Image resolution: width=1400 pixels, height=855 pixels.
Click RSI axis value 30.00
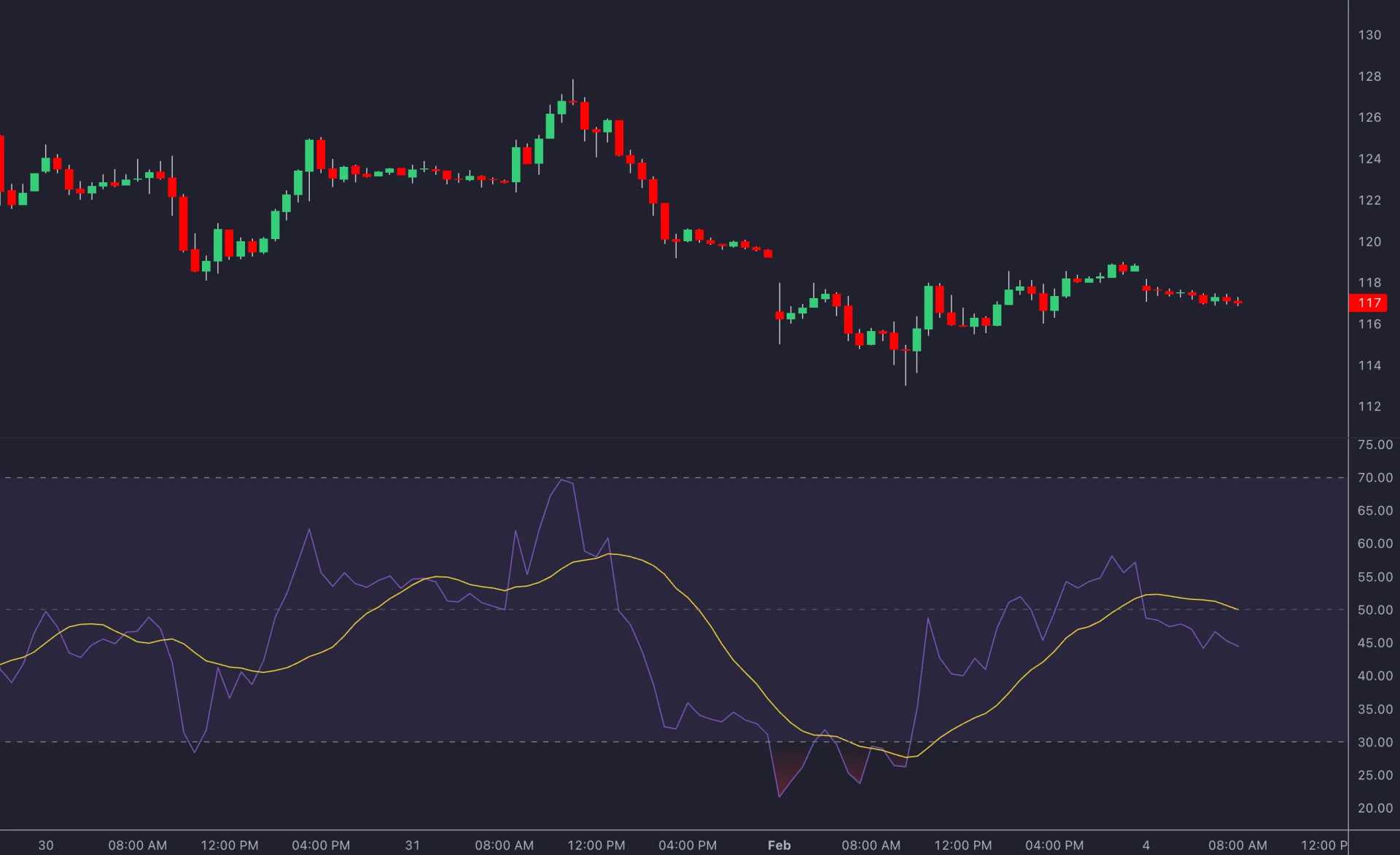tap(1374, 742)
